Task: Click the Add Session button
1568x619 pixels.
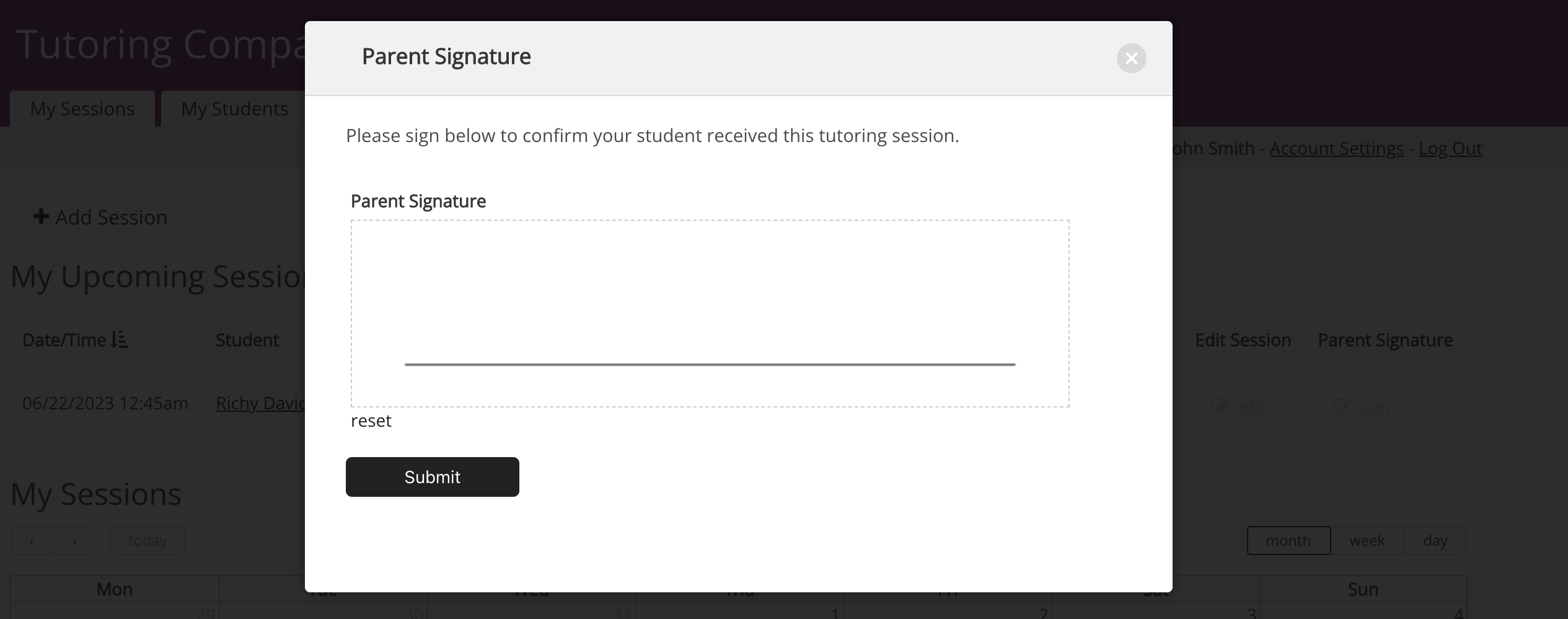Action: [x=100, y=218]
